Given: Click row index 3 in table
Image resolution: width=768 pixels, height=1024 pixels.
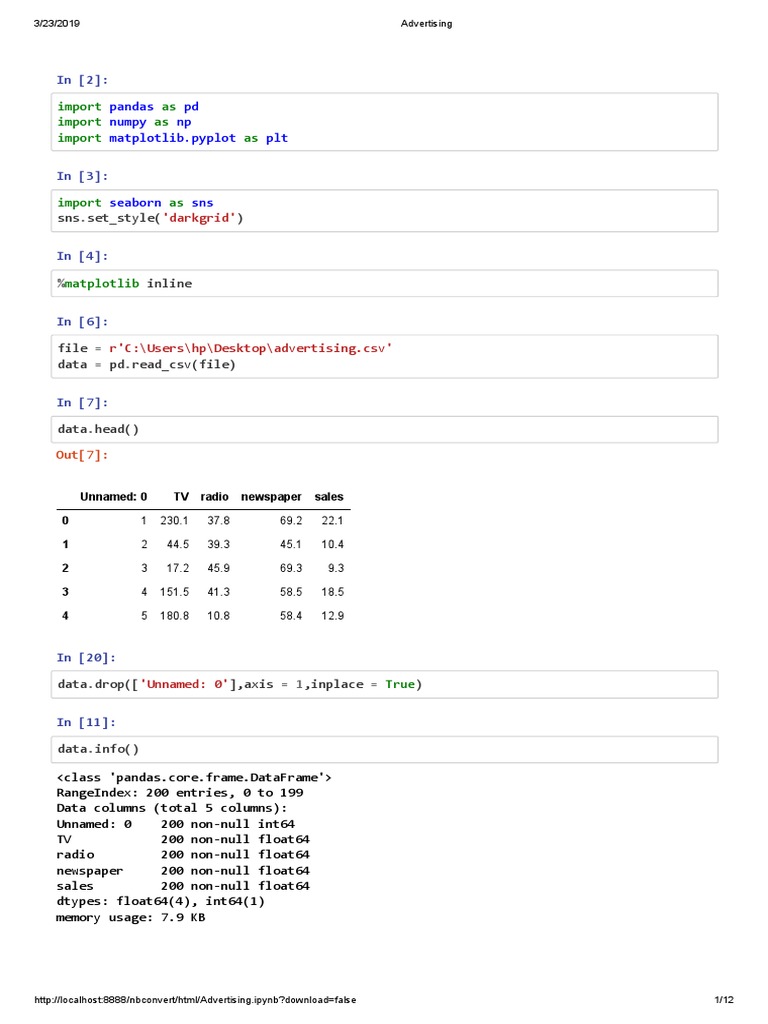Looking at the screenshot, I should coord(65,592).
